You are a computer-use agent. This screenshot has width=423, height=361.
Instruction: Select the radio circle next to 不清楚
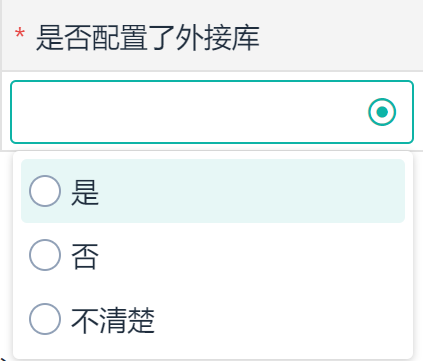coord(45,319)
